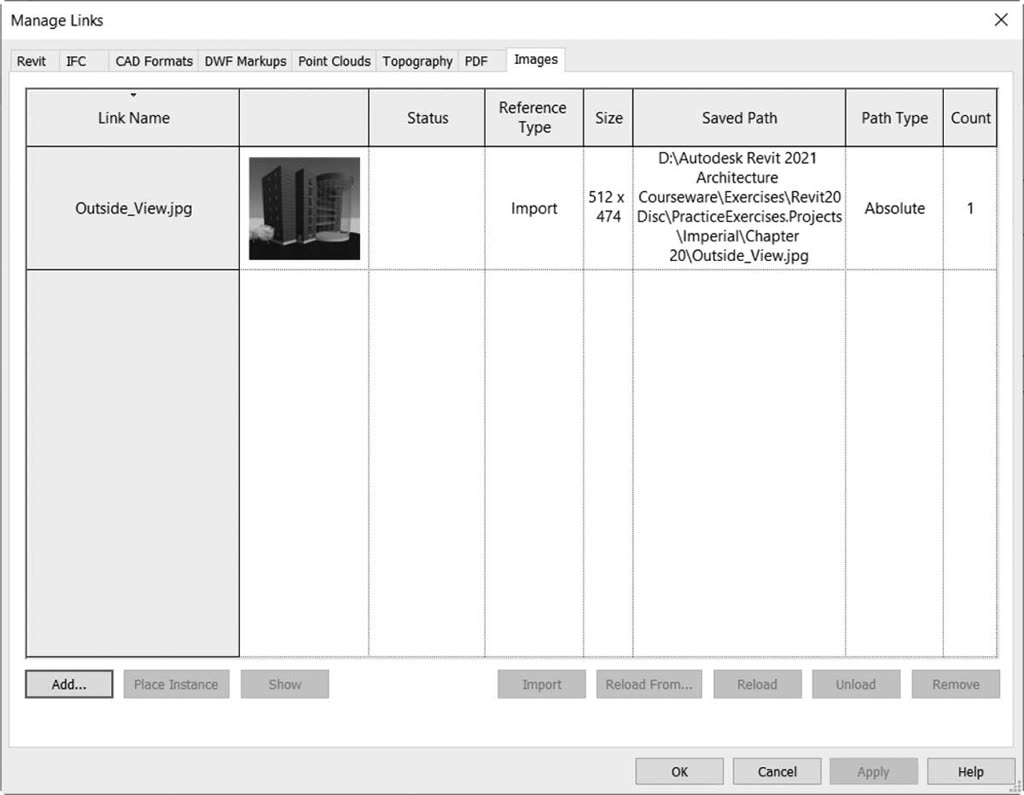Select the PDF tab

476,61
